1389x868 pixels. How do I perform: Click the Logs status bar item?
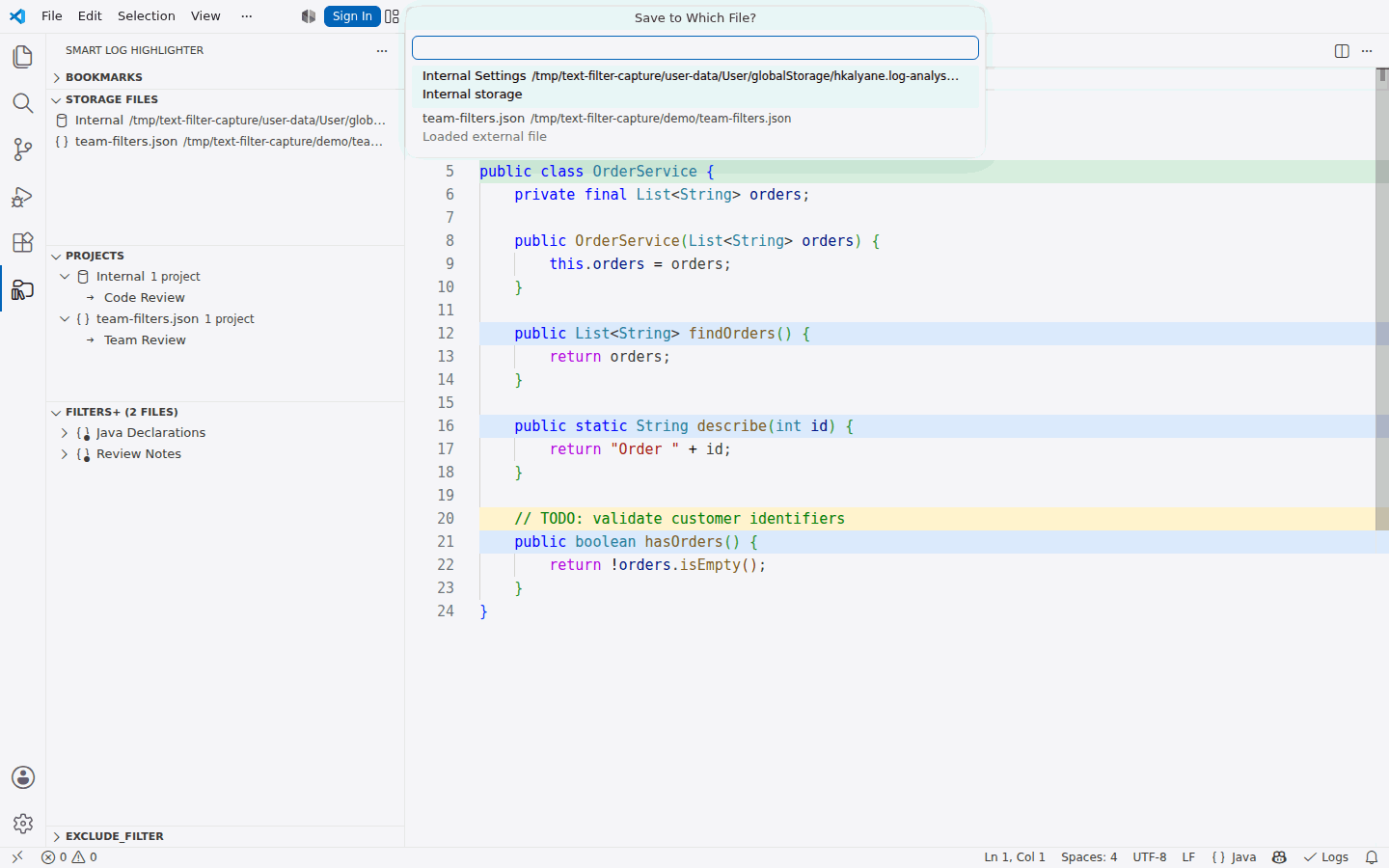tap(1326, 856)
